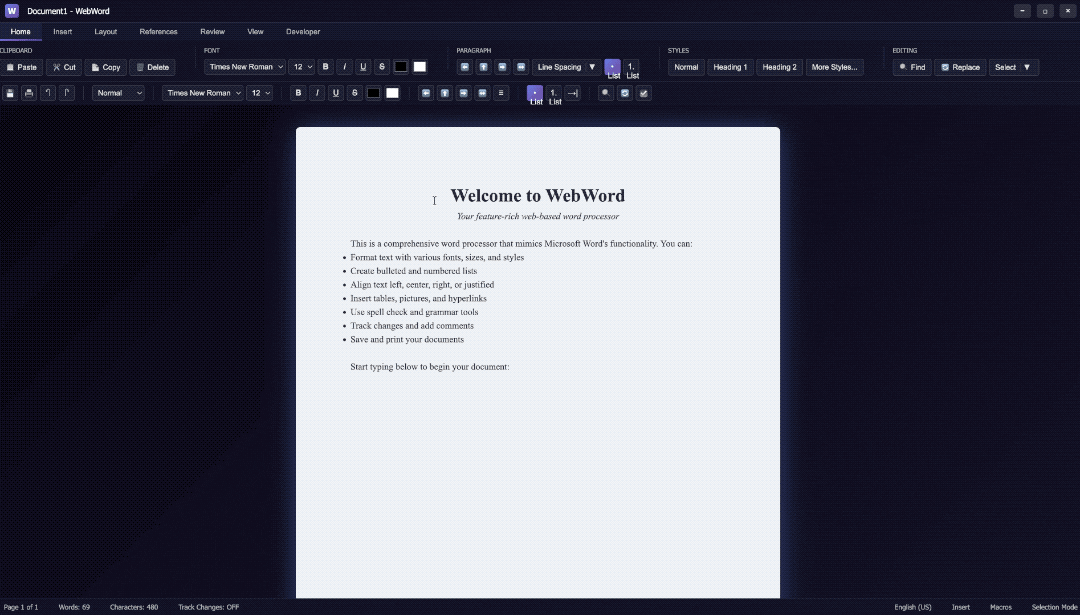Click Track Changes: OFF in status bar
Viewport: 1080px width, 615px height.
(x=209, y=607)
